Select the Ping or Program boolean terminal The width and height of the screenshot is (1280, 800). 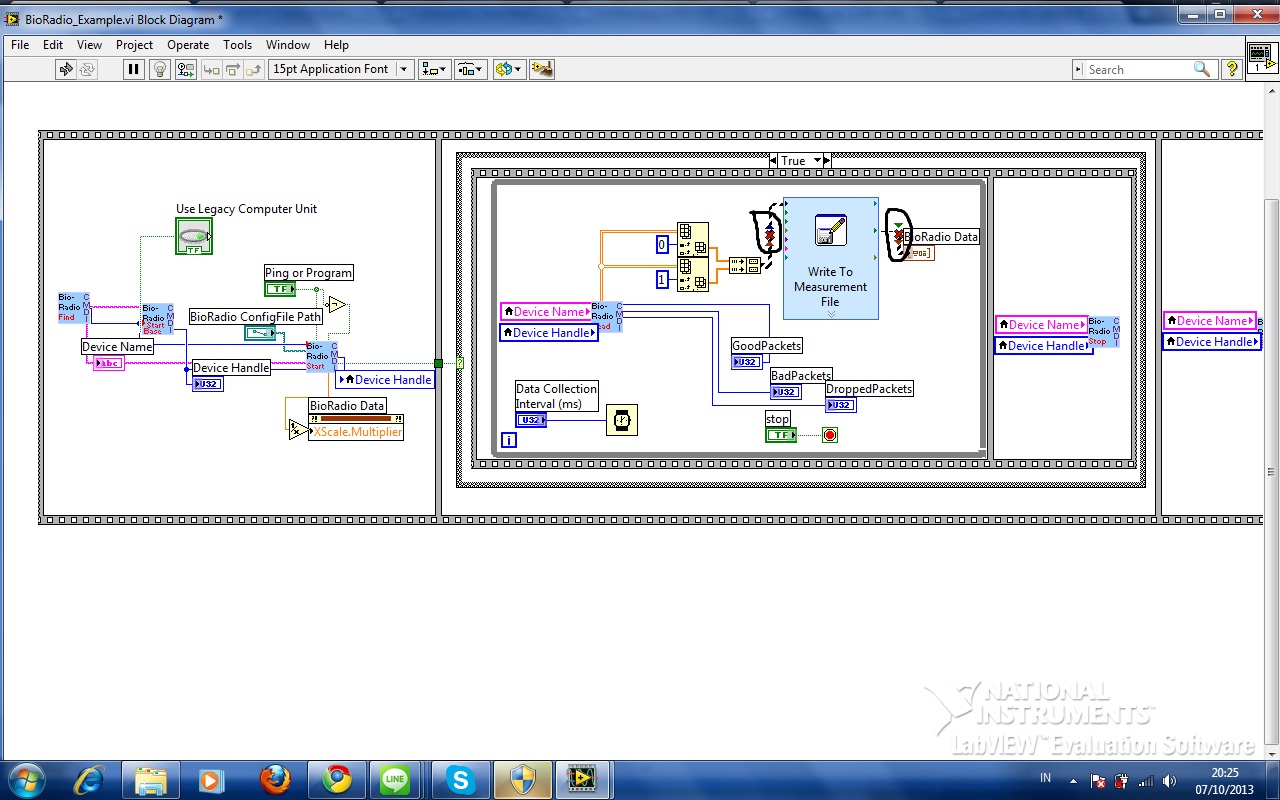click(279, 289)
